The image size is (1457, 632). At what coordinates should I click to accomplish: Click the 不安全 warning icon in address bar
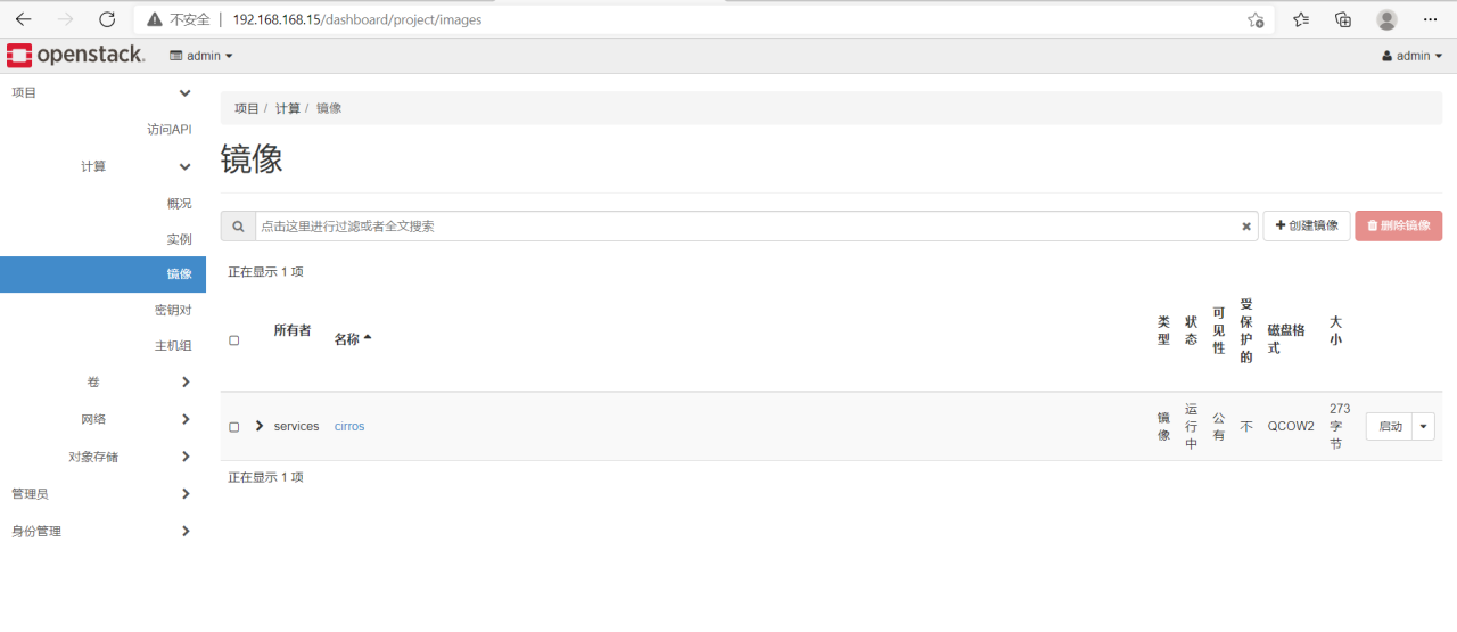(x=153, y=19)
